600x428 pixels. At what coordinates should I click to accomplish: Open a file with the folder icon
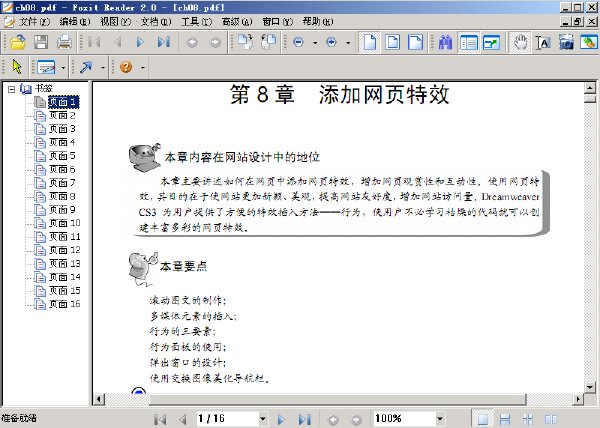(x=18, y=42)
